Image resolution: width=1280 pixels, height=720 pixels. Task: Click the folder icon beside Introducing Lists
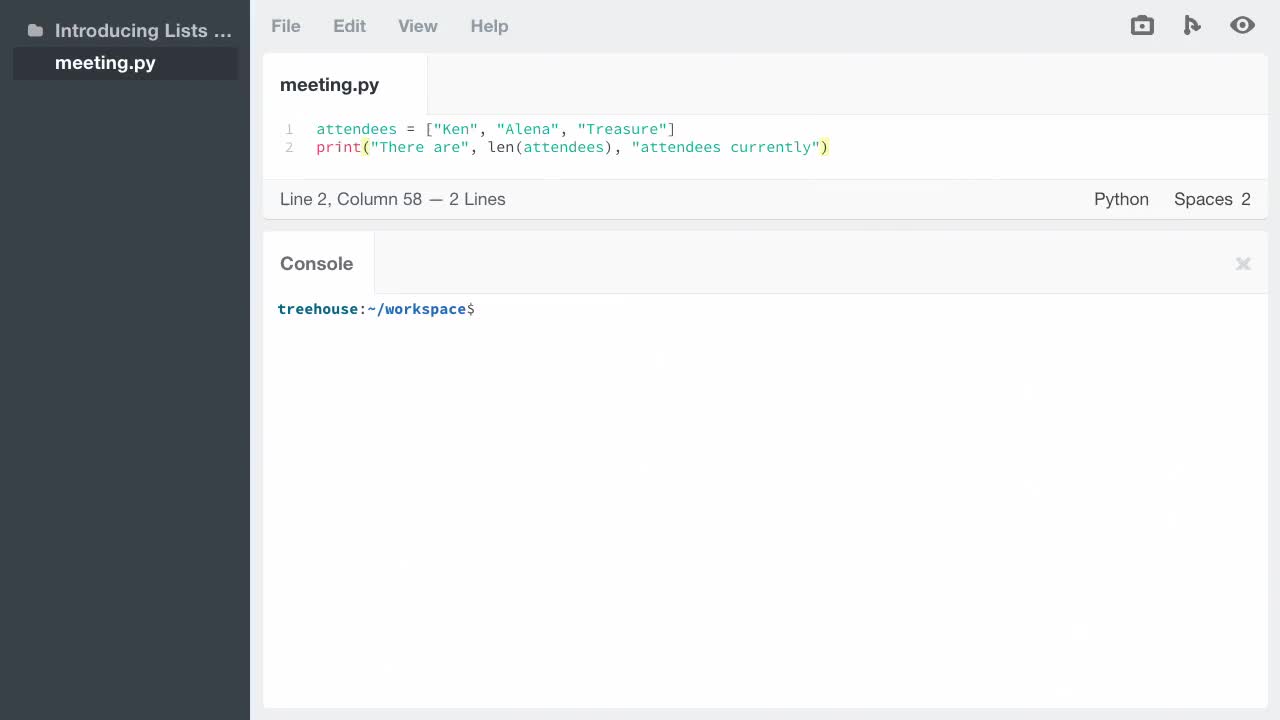35,30
